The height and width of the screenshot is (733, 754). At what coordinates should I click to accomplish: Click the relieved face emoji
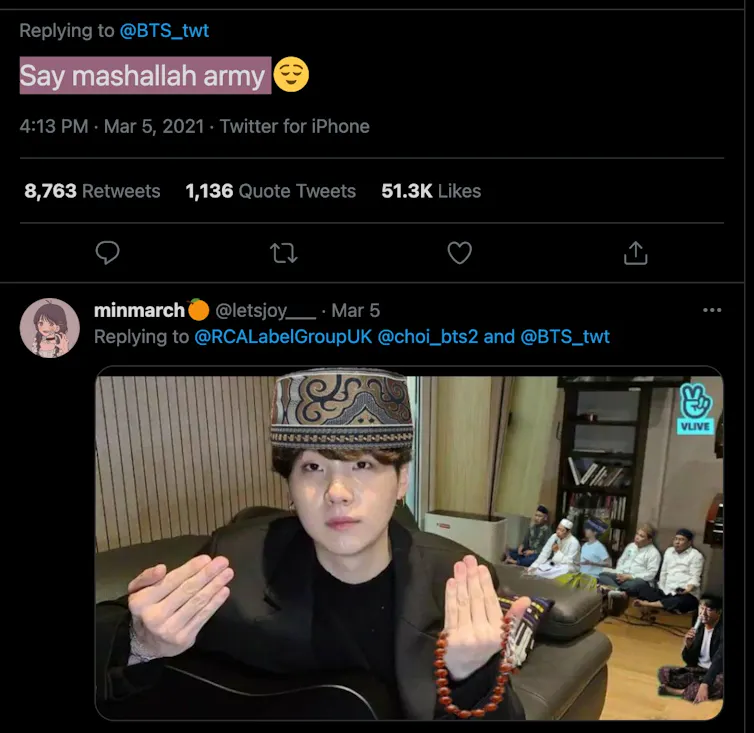pyautogui.click(x=291, y=76)
